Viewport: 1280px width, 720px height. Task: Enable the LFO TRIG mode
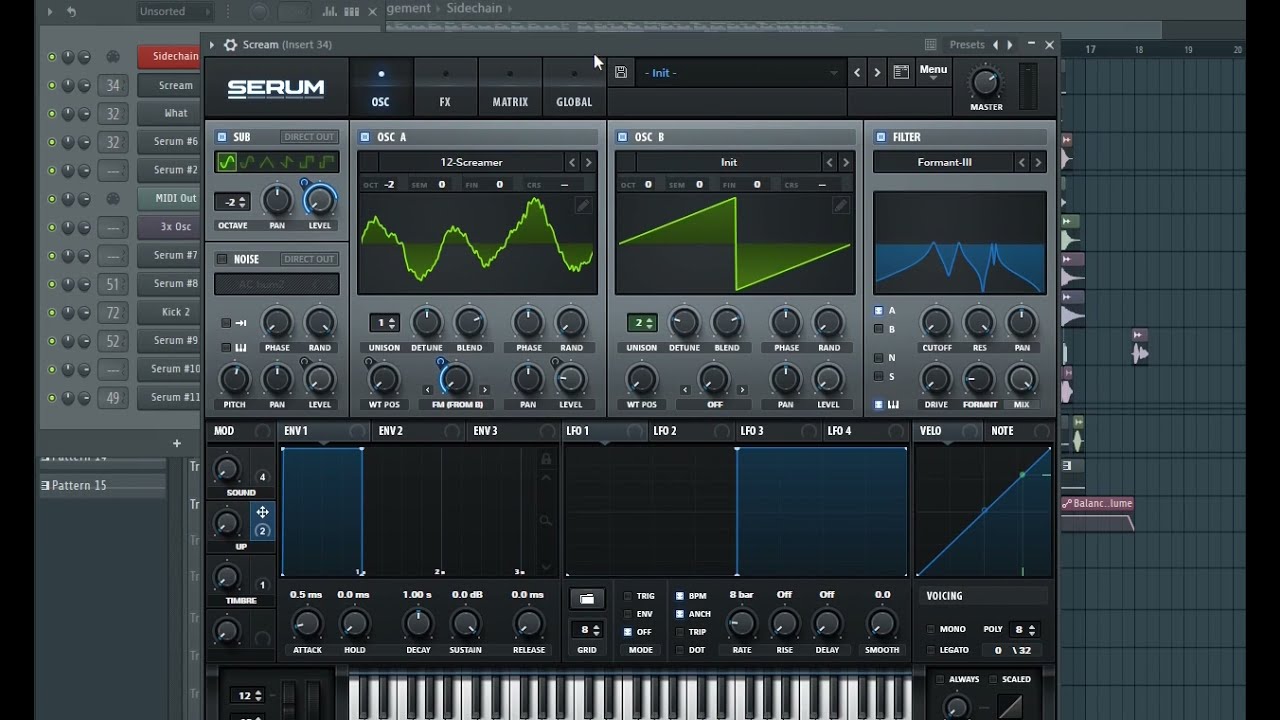pyautogui.click(x=628, y=596)
